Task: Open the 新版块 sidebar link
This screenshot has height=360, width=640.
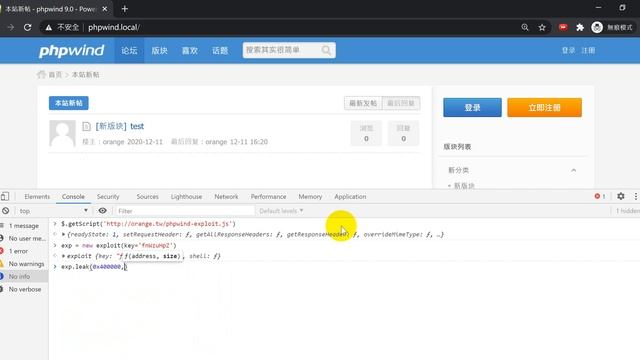Action: (464, 186)
